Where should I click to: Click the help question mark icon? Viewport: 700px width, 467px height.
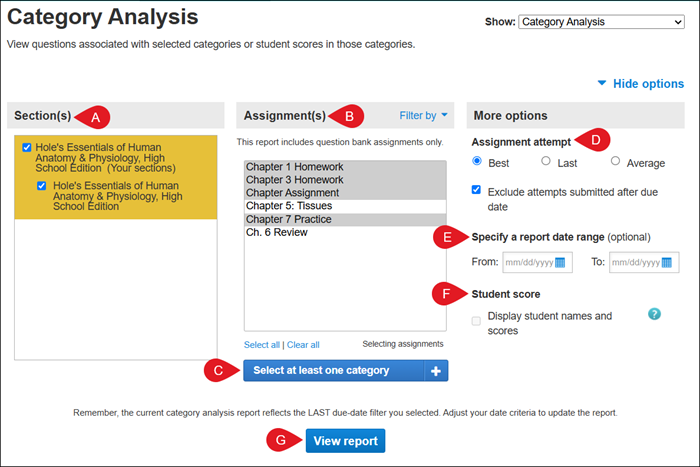point(654,314)
